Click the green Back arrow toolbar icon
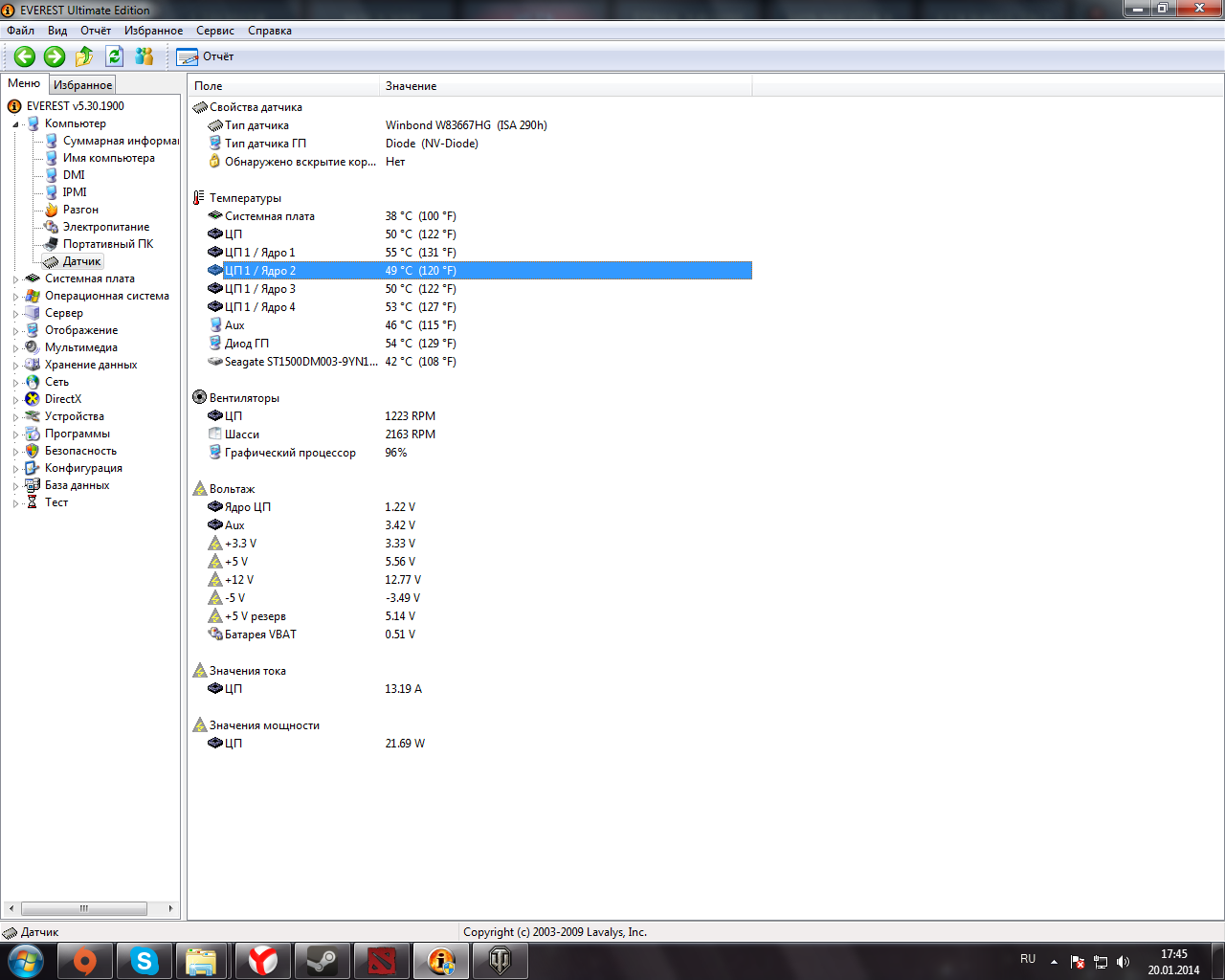This screenshot has width=1225, height=980. tap(25, 56)
